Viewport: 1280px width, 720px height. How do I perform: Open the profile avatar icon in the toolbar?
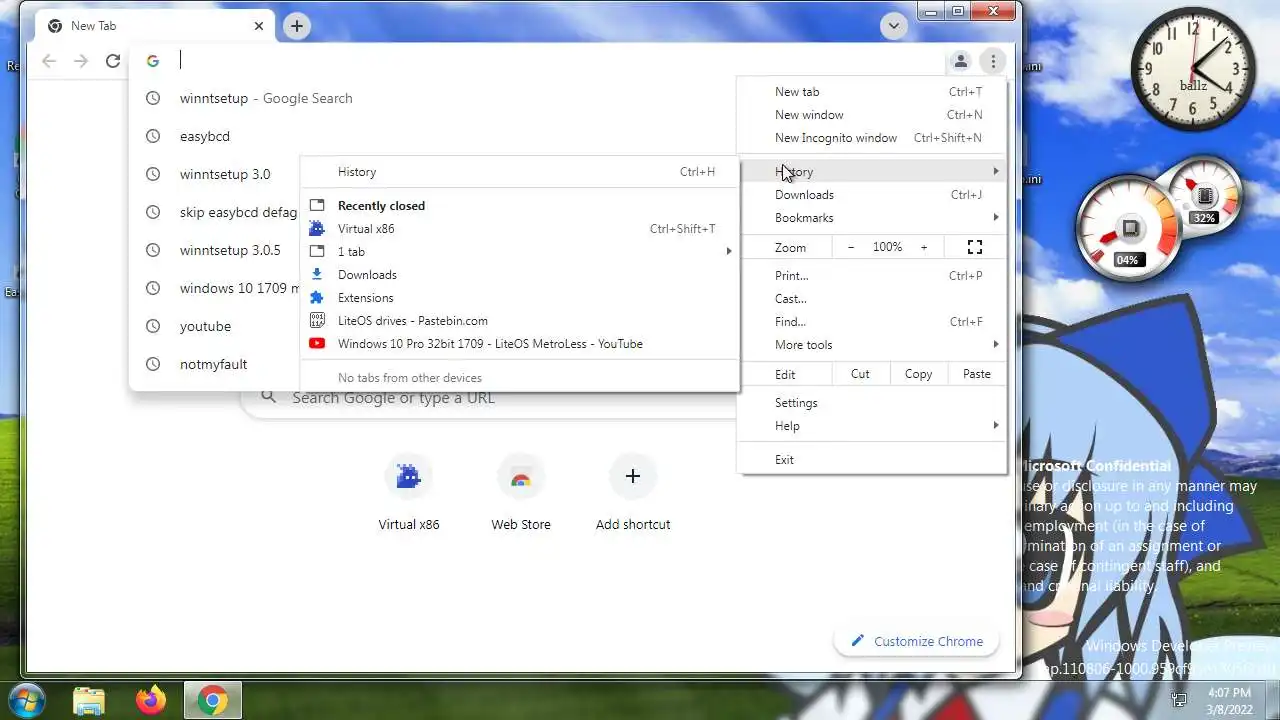pyautogui.click(x=960, y=61)
